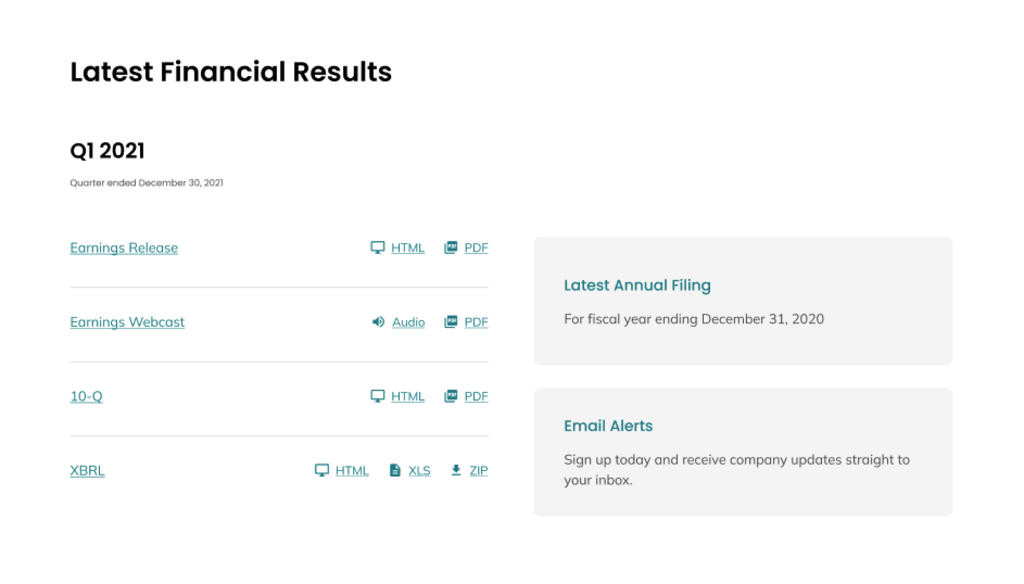Viewport: 1024px width, 584px height.
Task: Select the Email Alerts card heading
Action: [x=608, y=425]
